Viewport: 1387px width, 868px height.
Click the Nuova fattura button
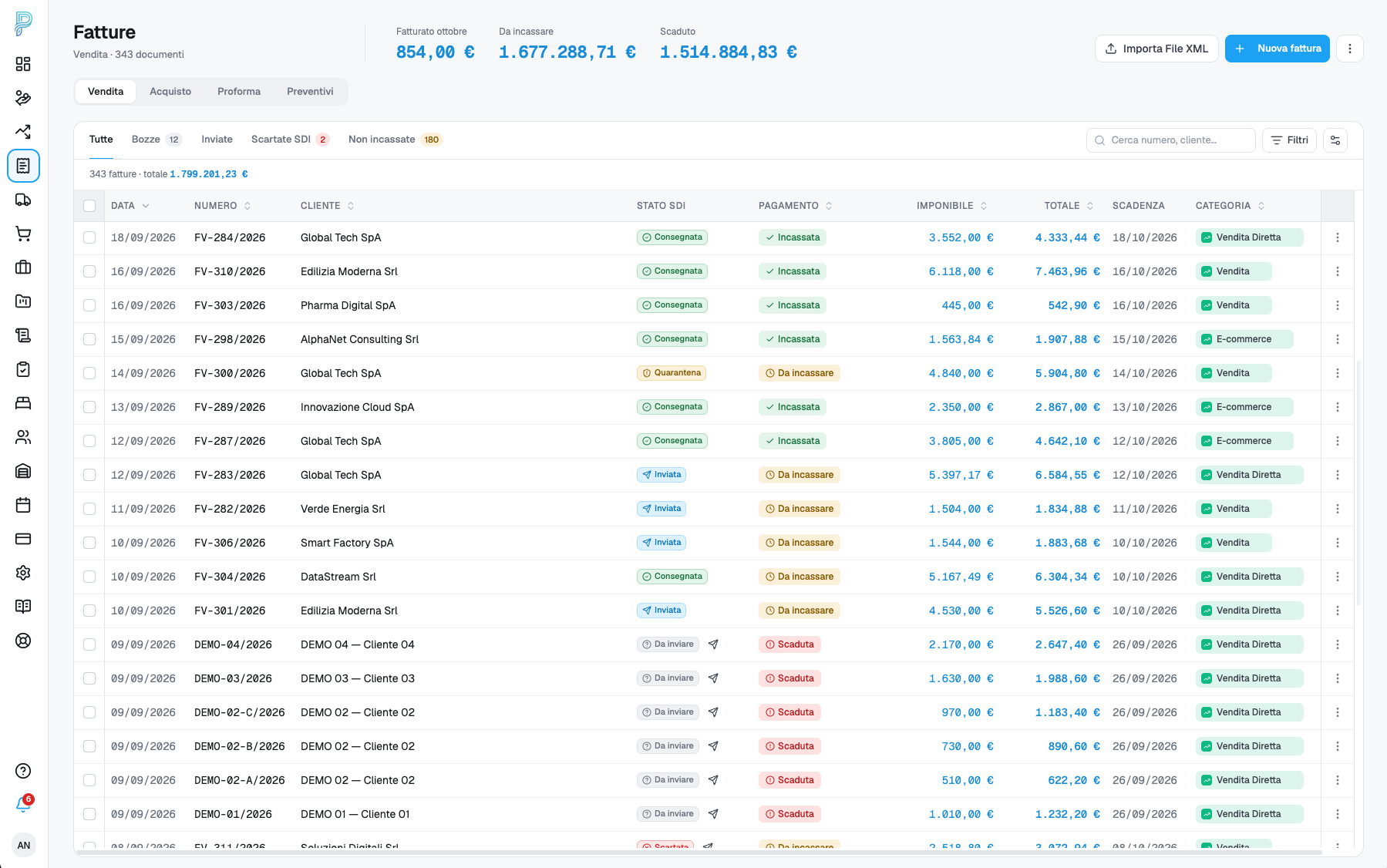click(x=1278, y=49)
